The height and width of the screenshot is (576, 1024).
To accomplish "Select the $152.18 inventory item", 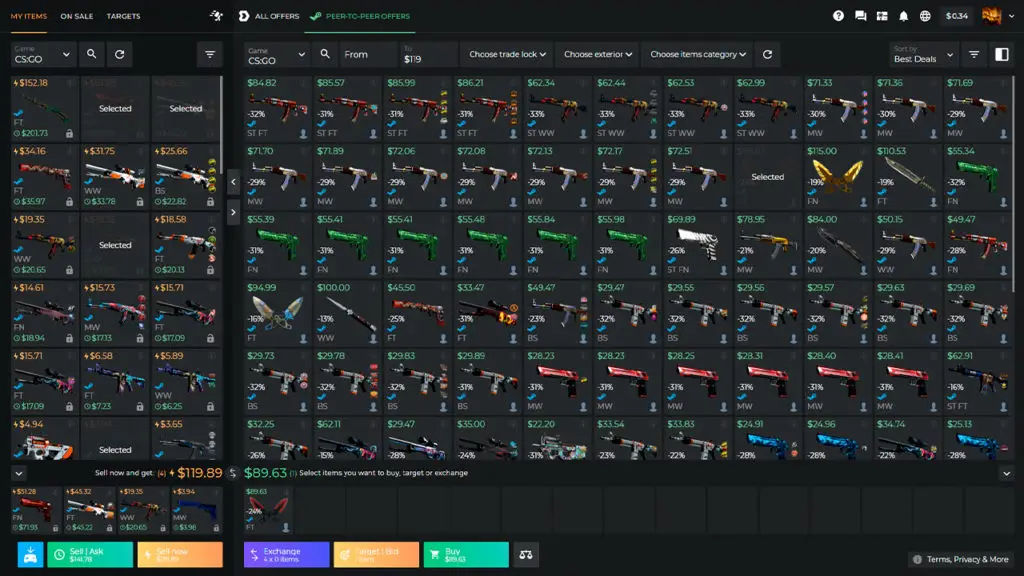I will coord(44,108).
